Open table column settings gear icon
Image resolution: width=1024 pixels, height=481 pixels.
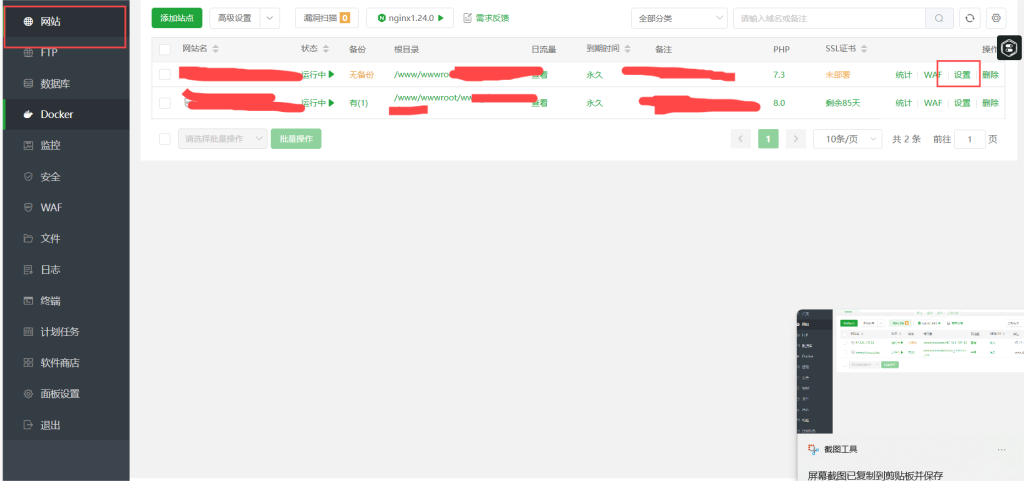(996, 18)
